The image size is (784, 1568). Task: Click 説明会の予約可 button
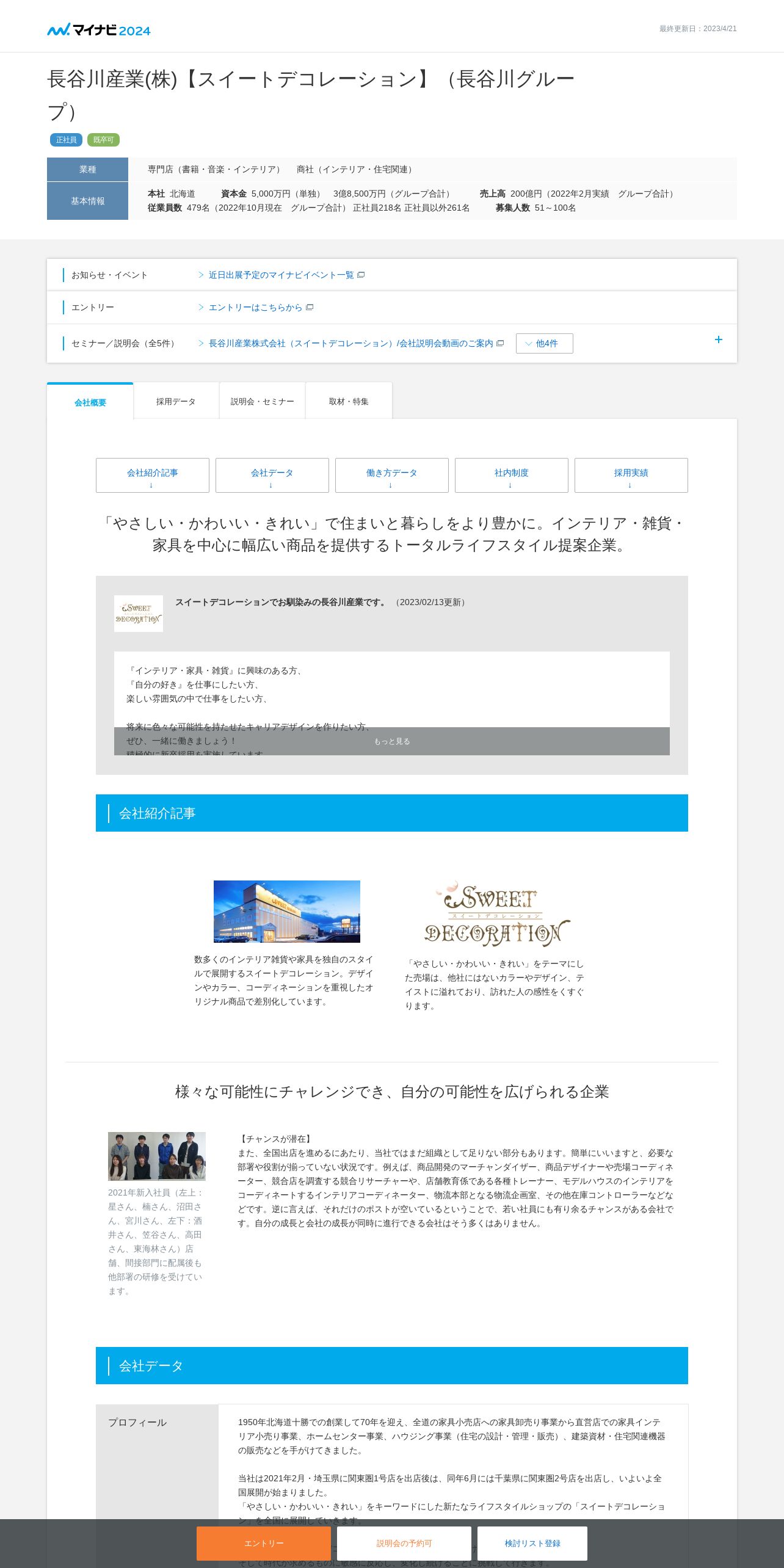pyautogui.click(x=404, y=1543)
